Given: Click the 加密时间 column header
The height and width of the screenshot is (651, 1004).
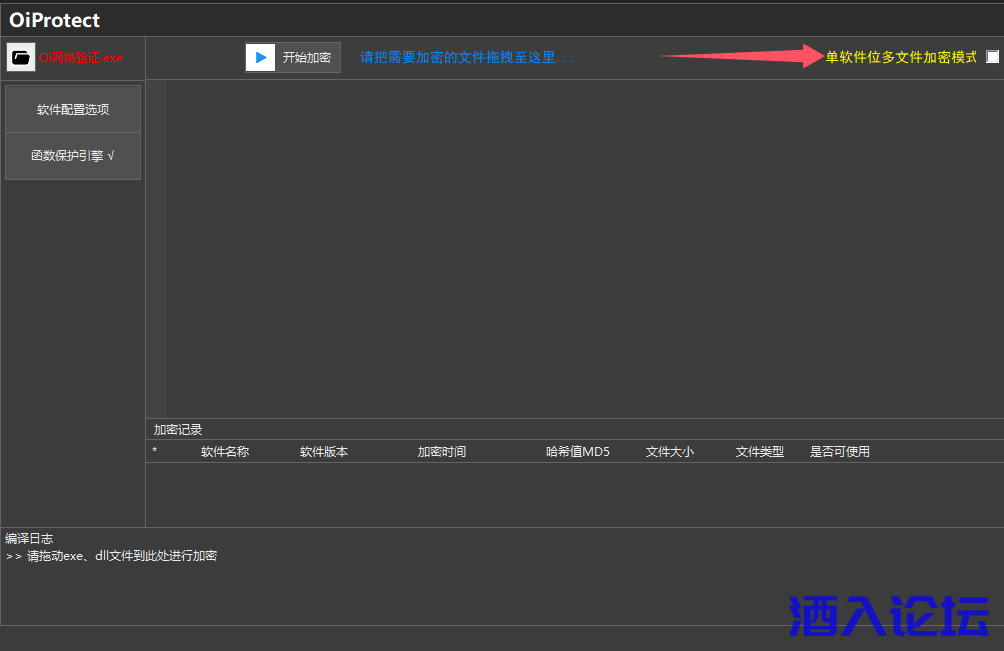Looking at the screenshot, I should pos(442,452).
